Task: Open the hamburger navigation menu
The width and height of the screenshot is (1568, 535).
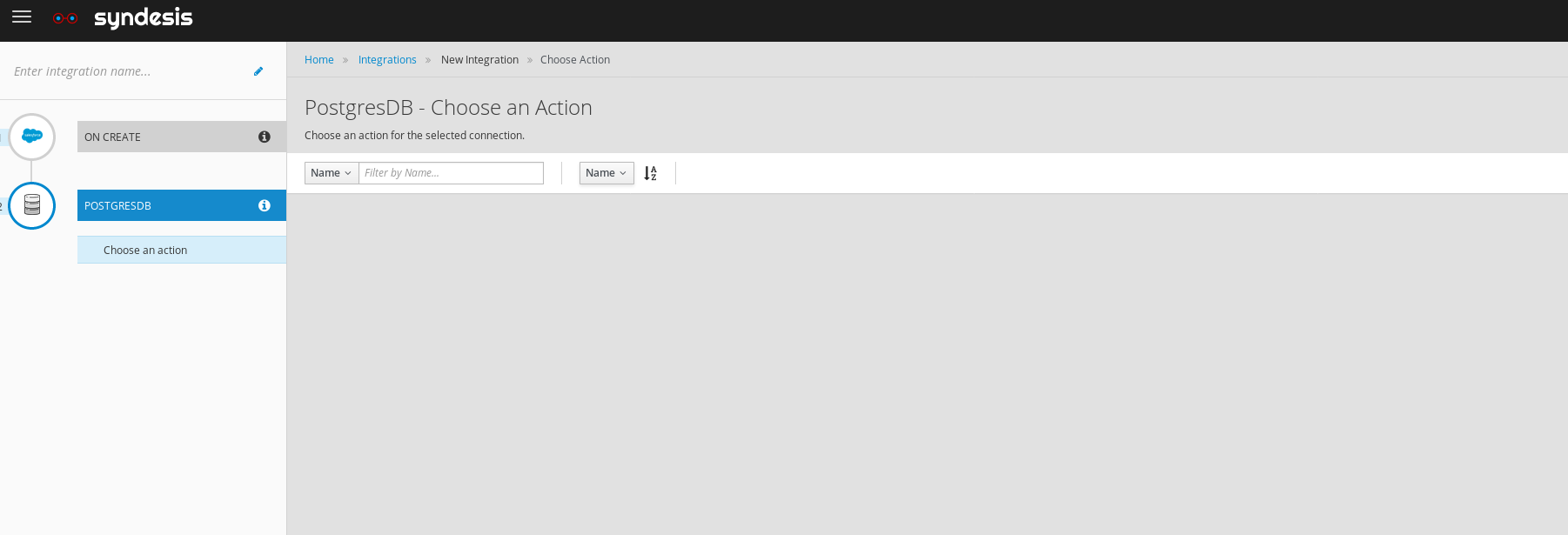Action: [22, 17]
